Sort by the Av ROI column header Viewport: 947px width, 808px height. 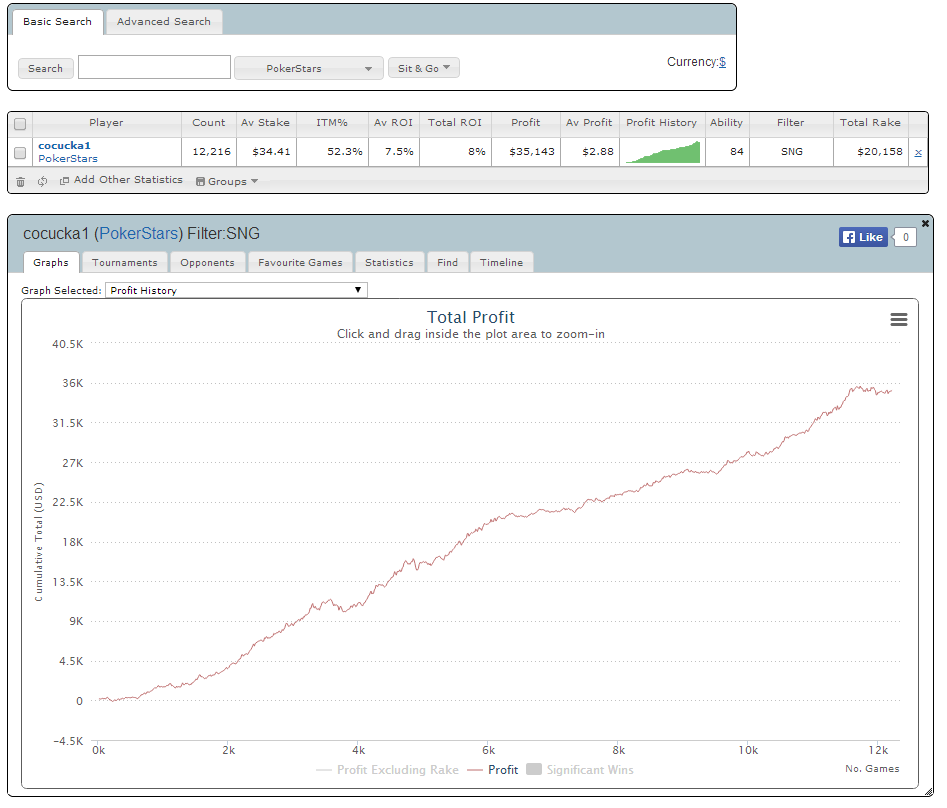click(393, 123)
